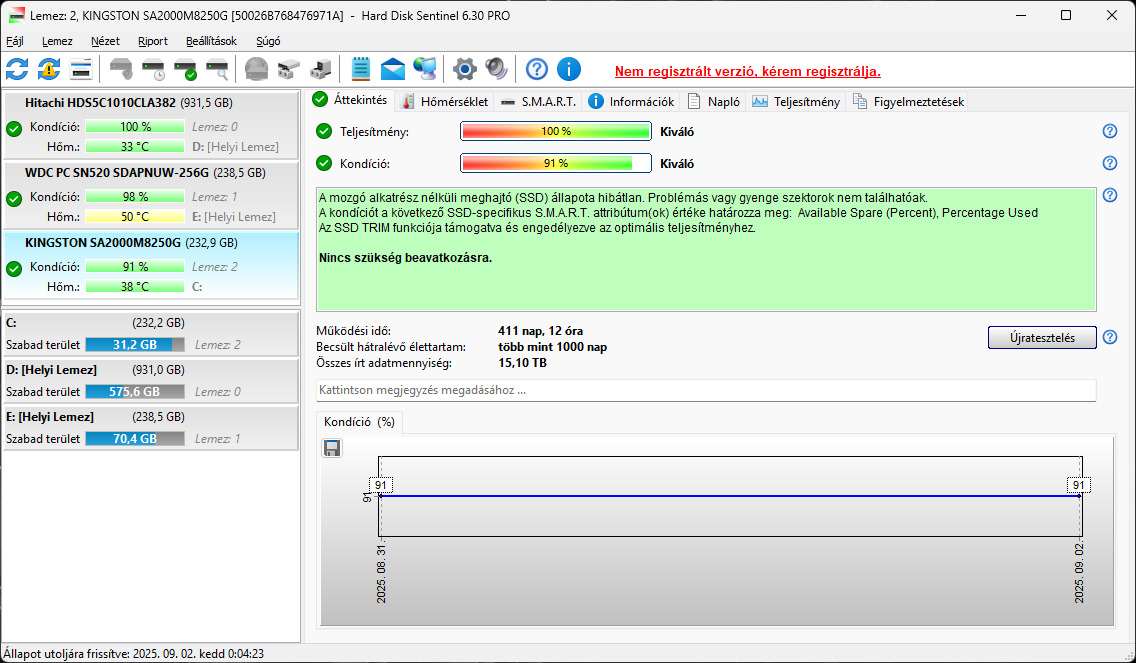Click the disk bar panel toolbar icon

pyautogui.click(x=80, y=69)
